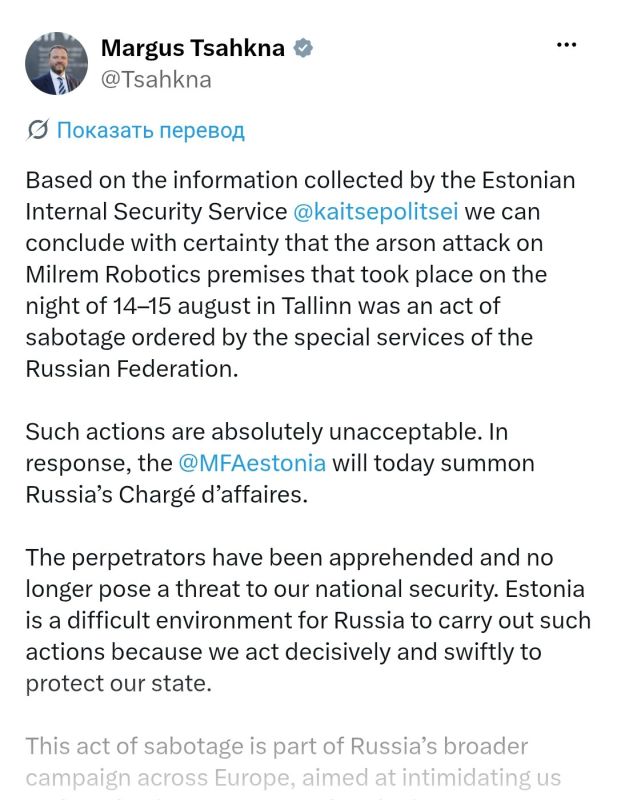Click the paragraph beginning "The perpetrators have been"
Image resolution: width=617 pixels, height=800 pixels.
[x=308, y=620]
